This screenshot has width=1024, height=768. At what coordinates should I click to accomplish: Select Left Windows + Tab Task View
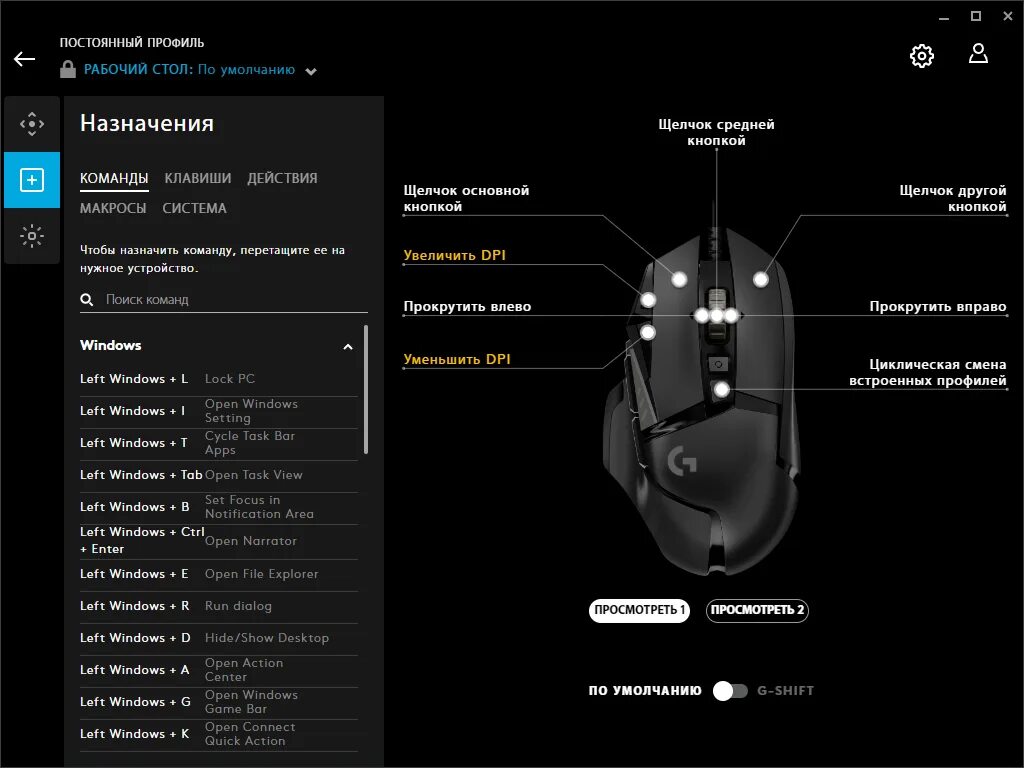pyautogui.click(x=219, y=475)
